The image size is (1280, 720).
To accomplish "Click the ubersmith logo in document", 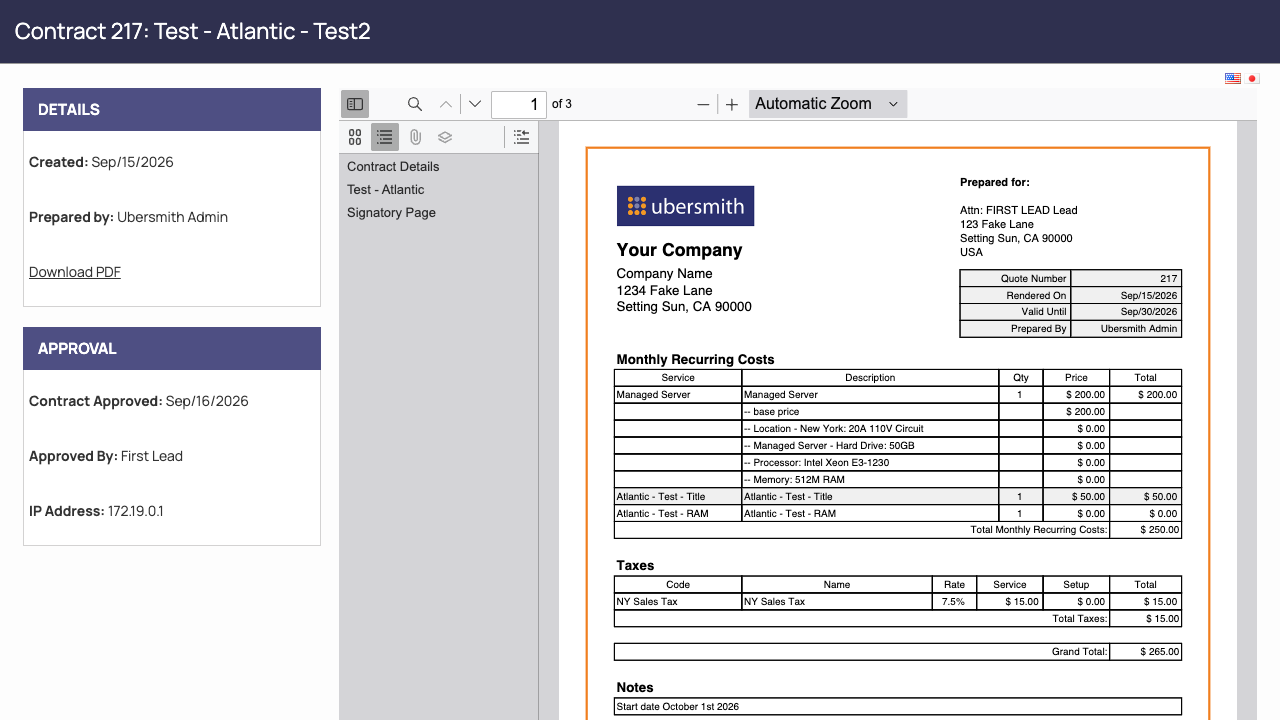I will (685, 206).
